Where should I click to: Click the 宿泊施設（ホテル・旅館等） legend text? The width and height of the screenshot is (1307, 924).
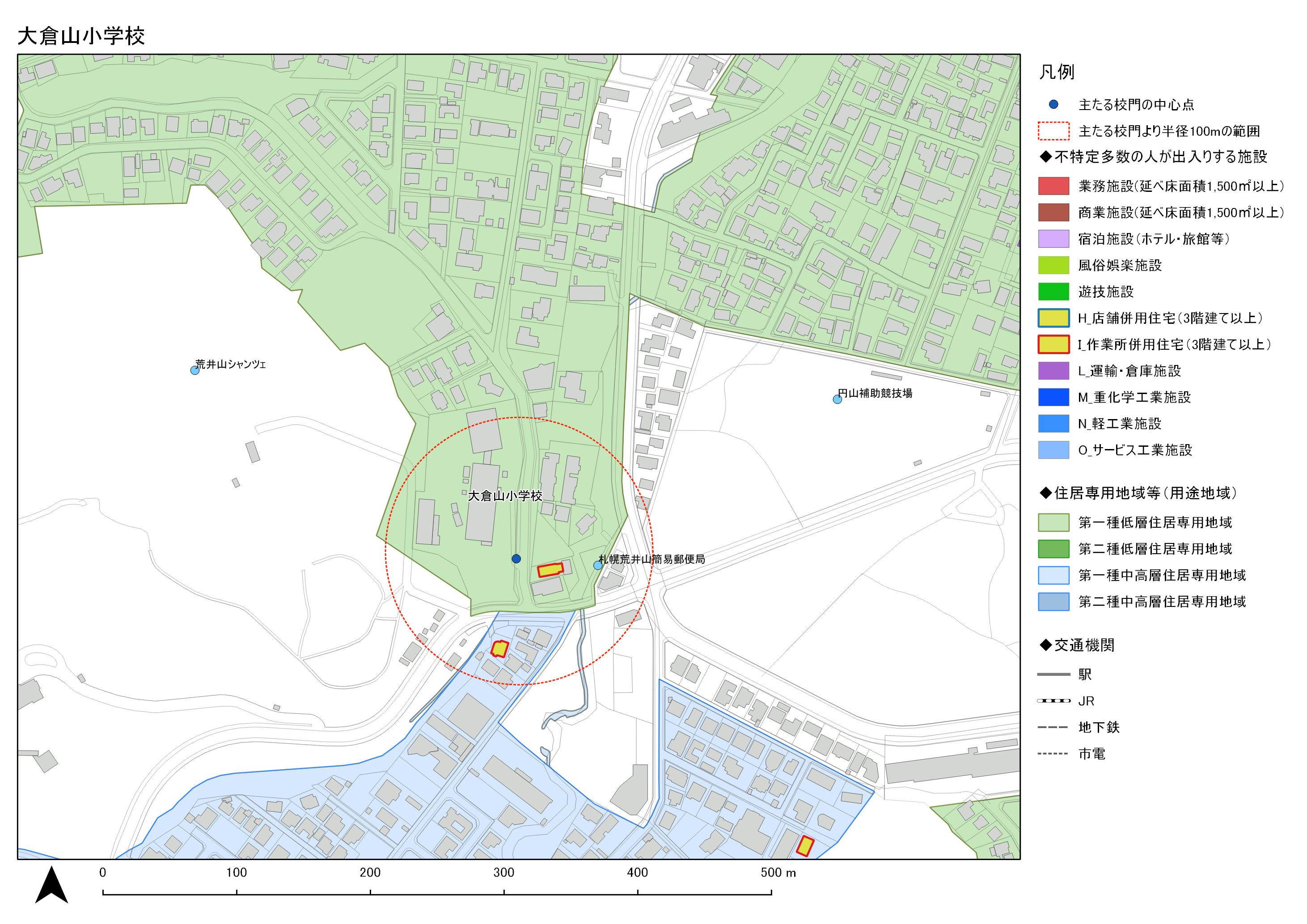pos(1155,239)
